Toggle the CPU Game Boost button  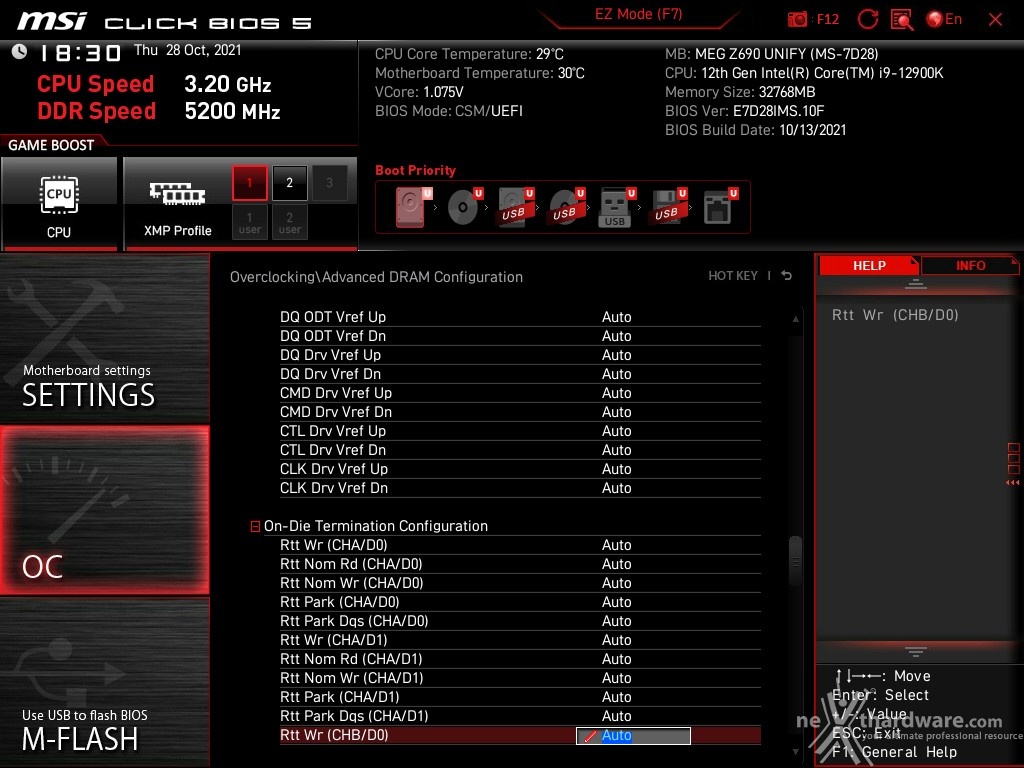(x=59, y=204)
